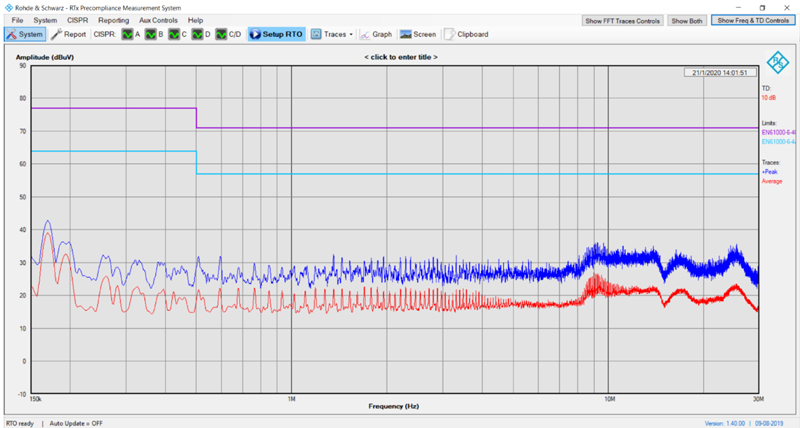Open the Graph settings tool

(x=377, y=34)
